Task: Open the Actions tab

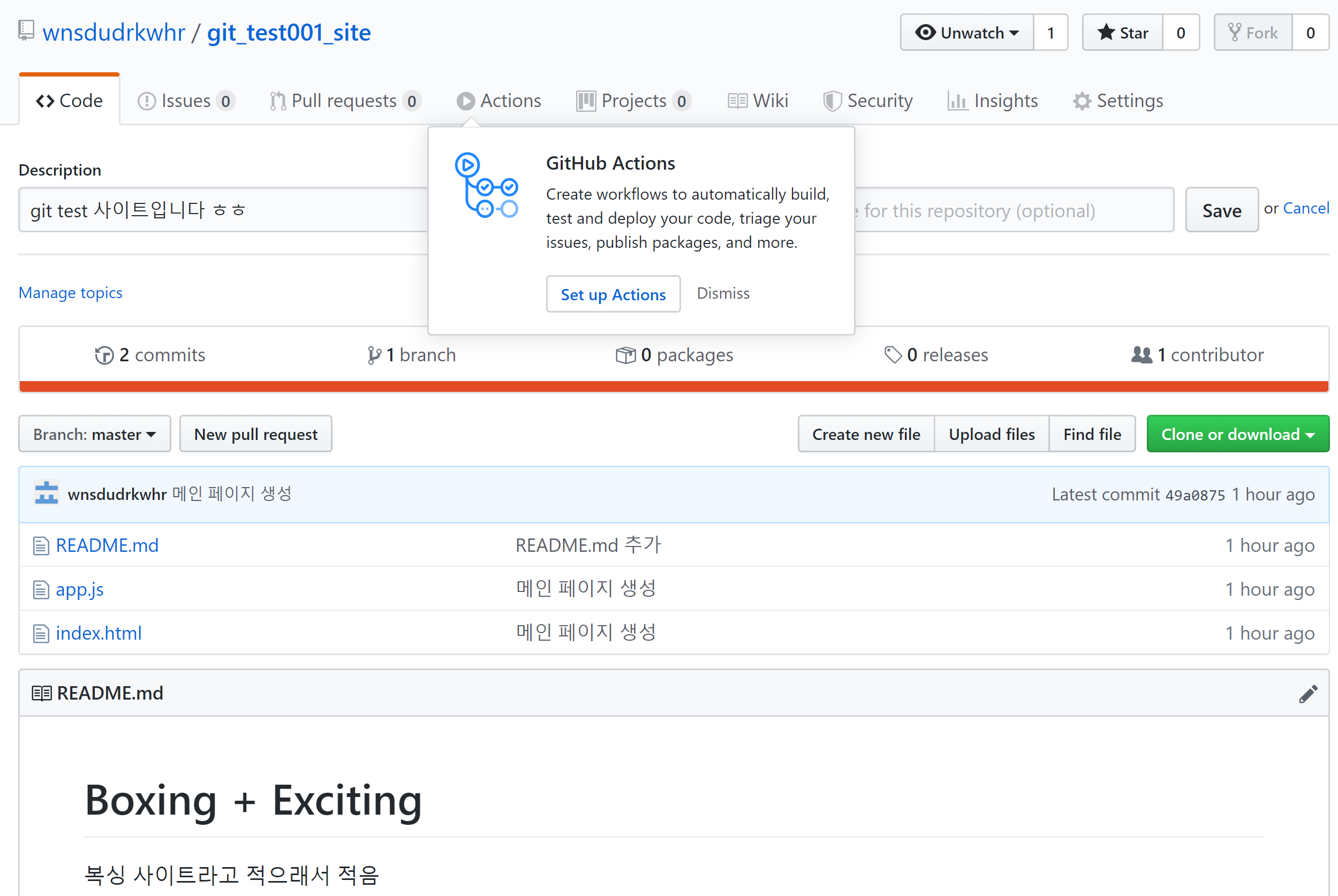Action: (x=499, y=101)
